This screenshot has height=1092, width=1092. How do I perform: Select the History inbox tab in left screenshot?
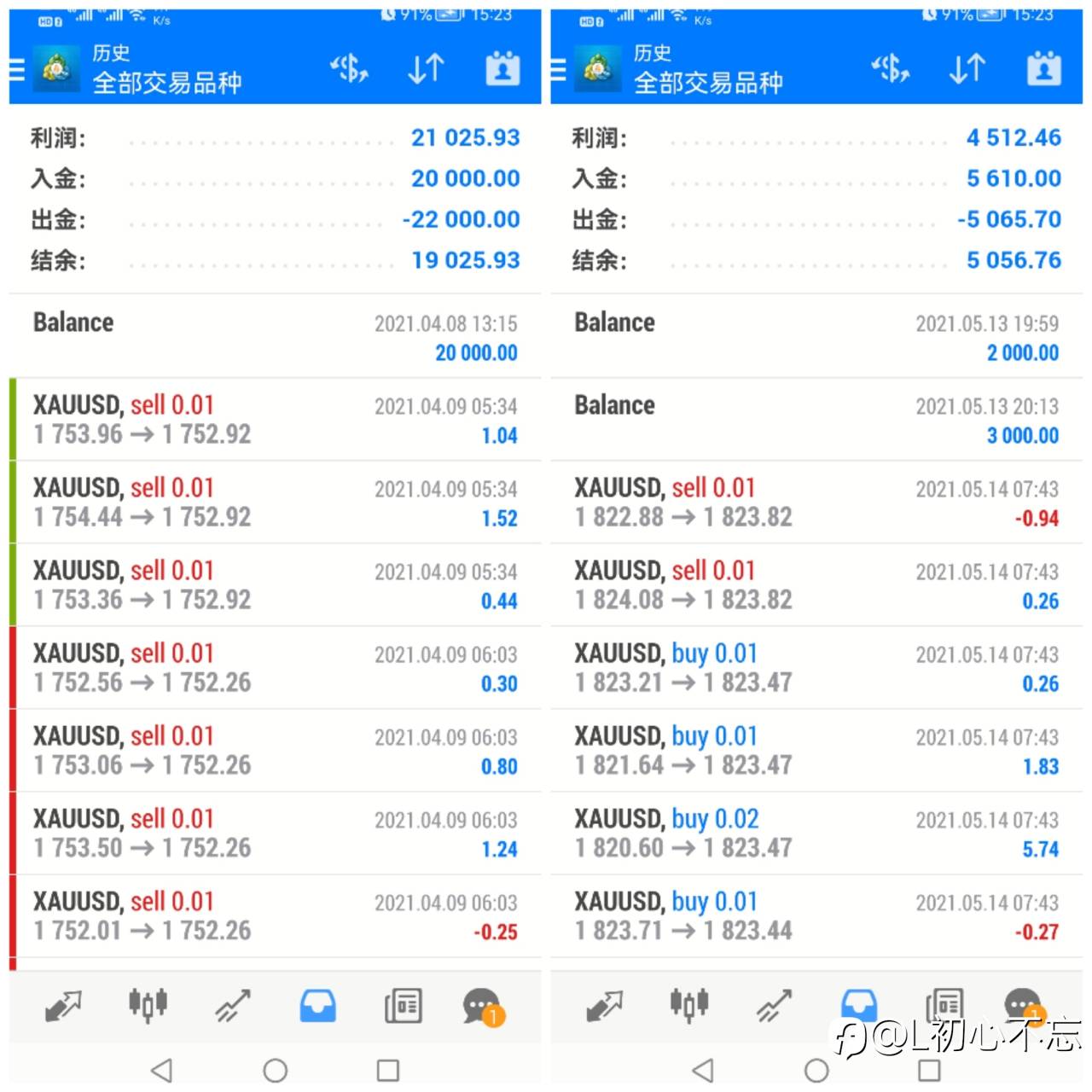pos(317,1006)
